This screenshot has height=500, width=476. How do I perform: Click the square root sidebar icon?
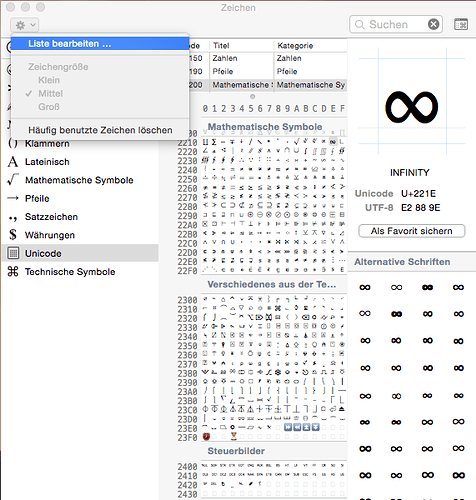(x=13, y=180)
